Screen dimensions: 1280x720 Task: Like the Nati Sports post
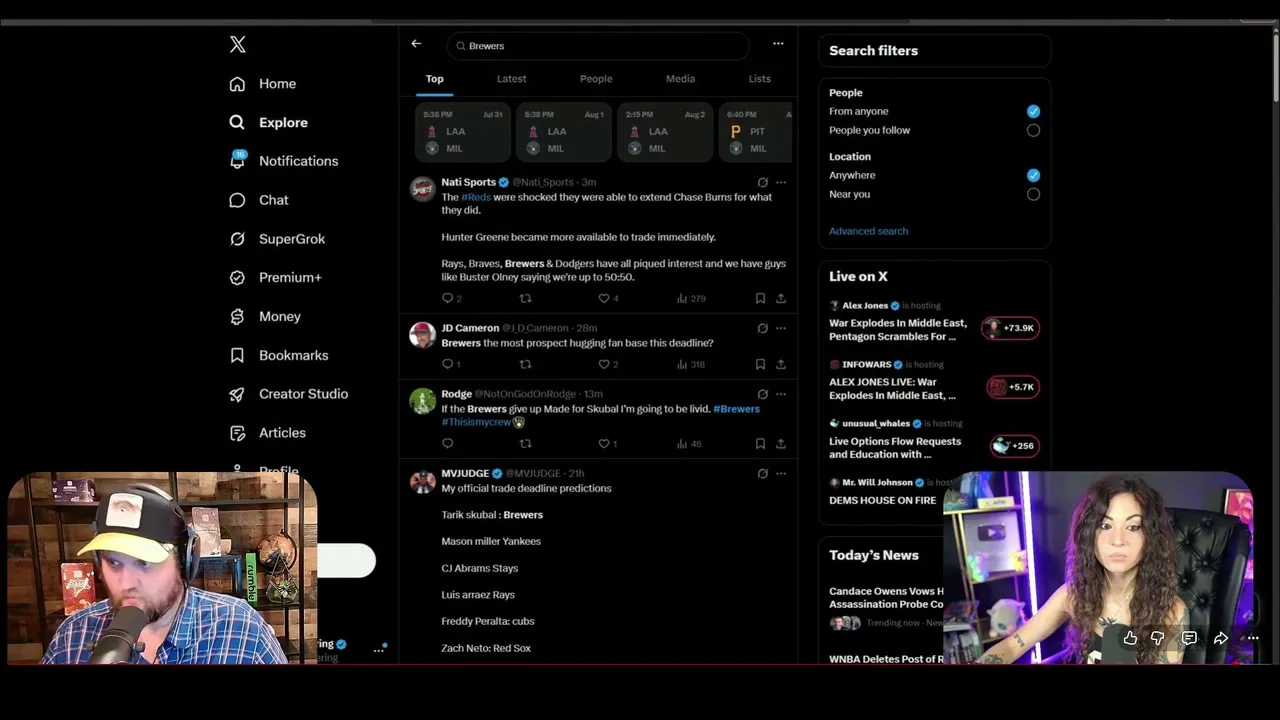click(x=603, y=298)
